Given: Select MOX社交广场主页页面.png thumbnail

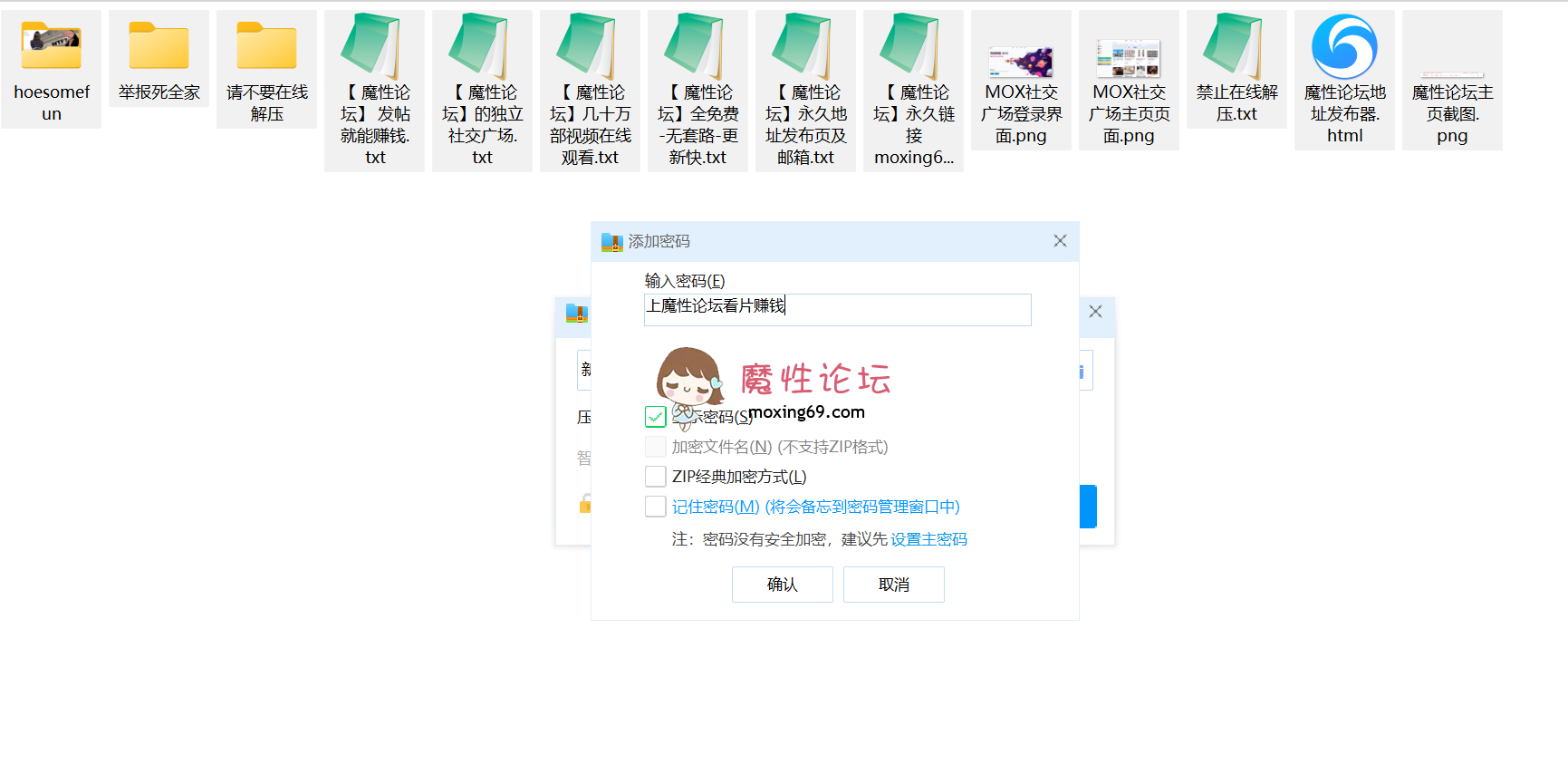Looking at the screenshot, I should click(x=1129, y=58).
